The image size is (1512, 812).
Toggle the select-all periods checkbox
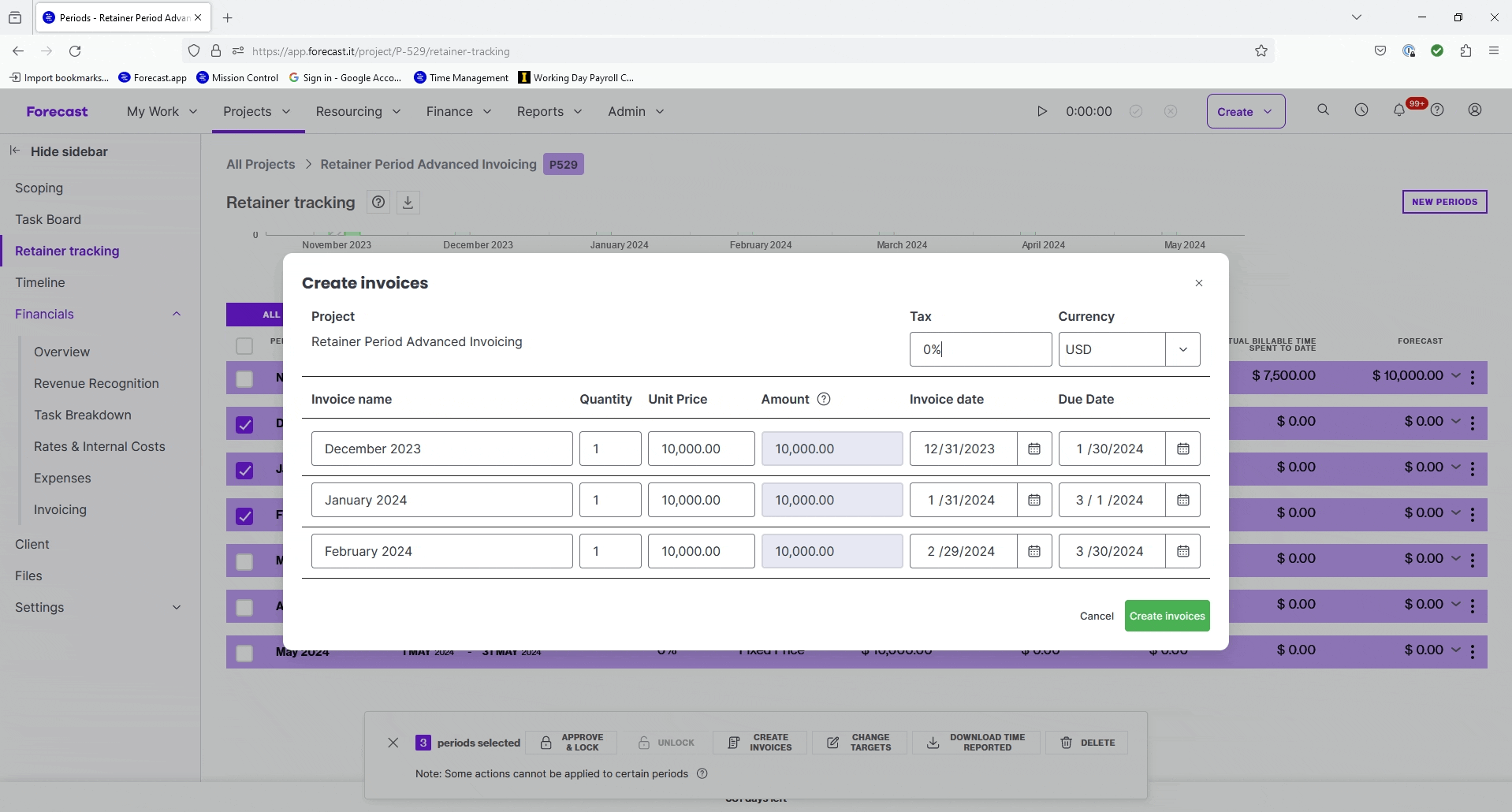pos(244,346)
